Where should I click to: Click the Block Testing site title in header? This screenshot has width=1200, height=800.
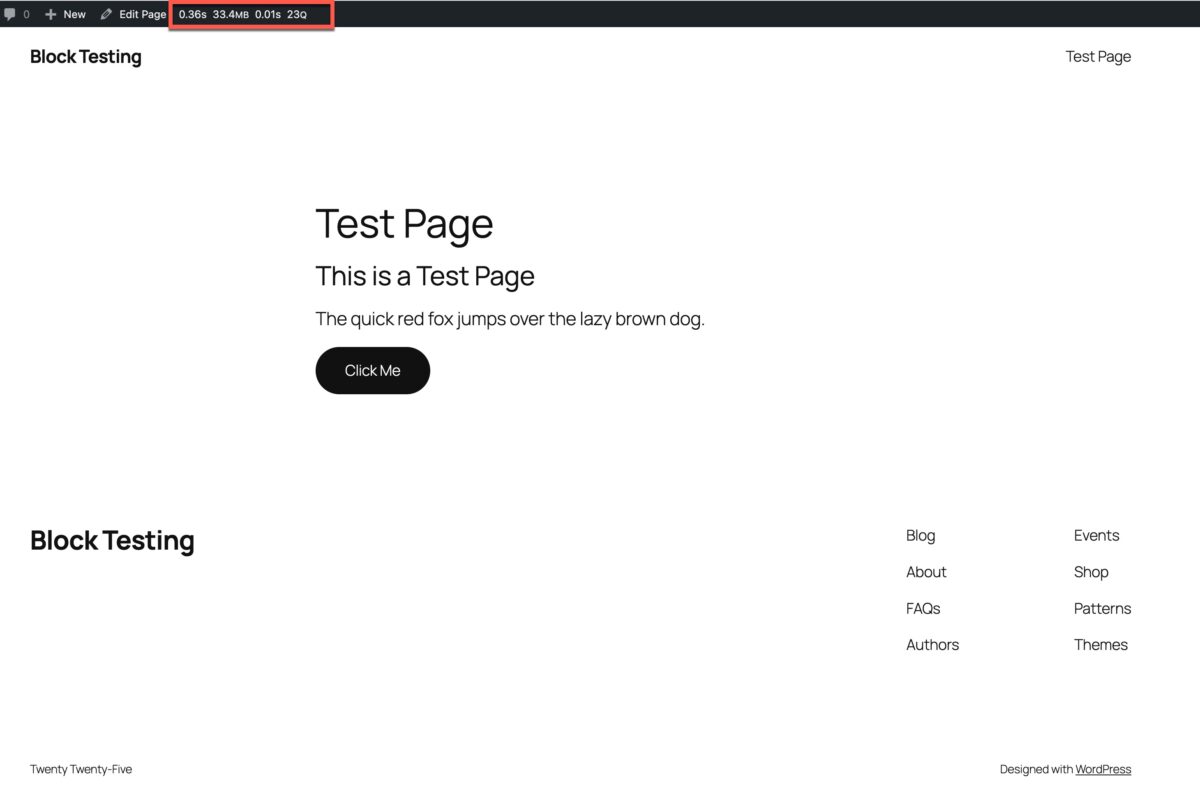[x=86, y=56]
